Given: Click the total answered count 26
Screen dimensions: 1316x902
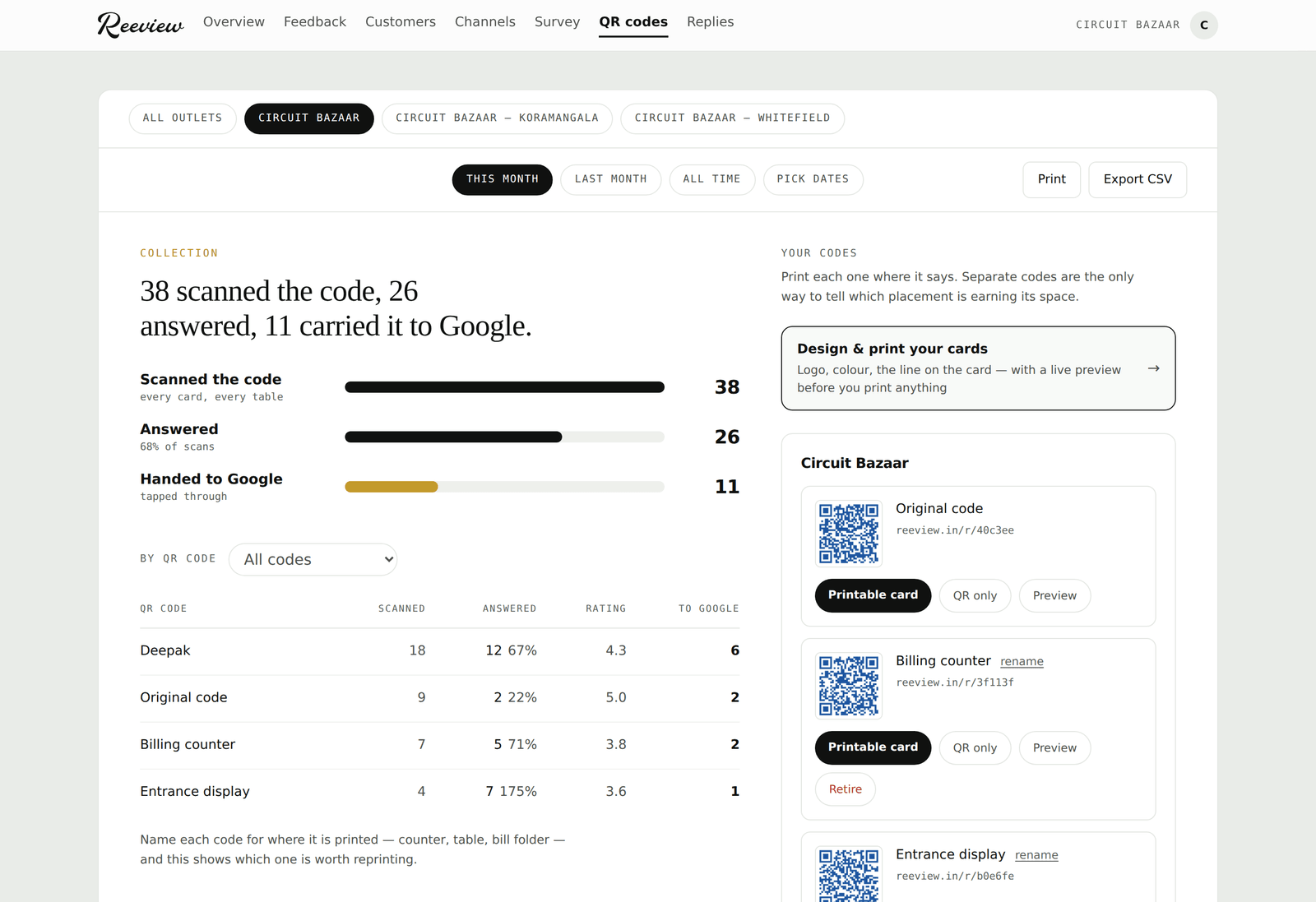Looking at the screenshot, I should click(727, 437).
